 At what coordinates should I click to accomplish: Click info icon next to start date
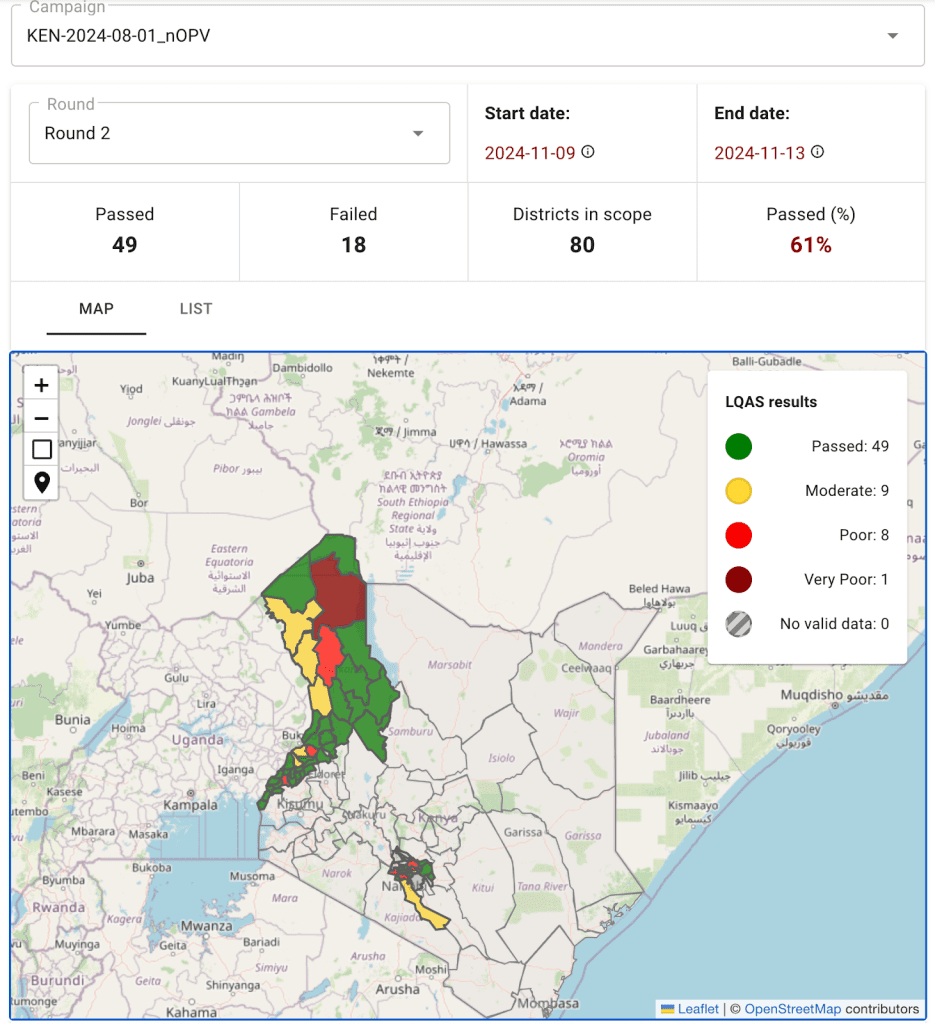pyautogui.click(x=588, y=152)
